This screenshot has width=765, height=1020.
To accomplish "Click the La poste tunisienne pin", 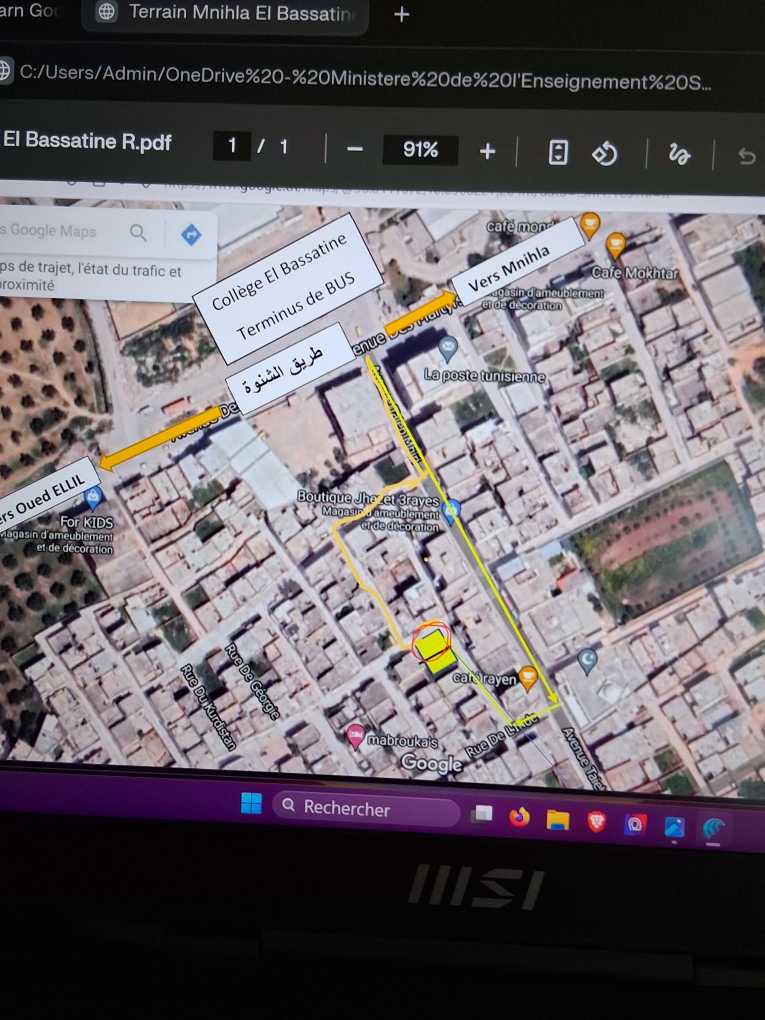I will 448,349.
